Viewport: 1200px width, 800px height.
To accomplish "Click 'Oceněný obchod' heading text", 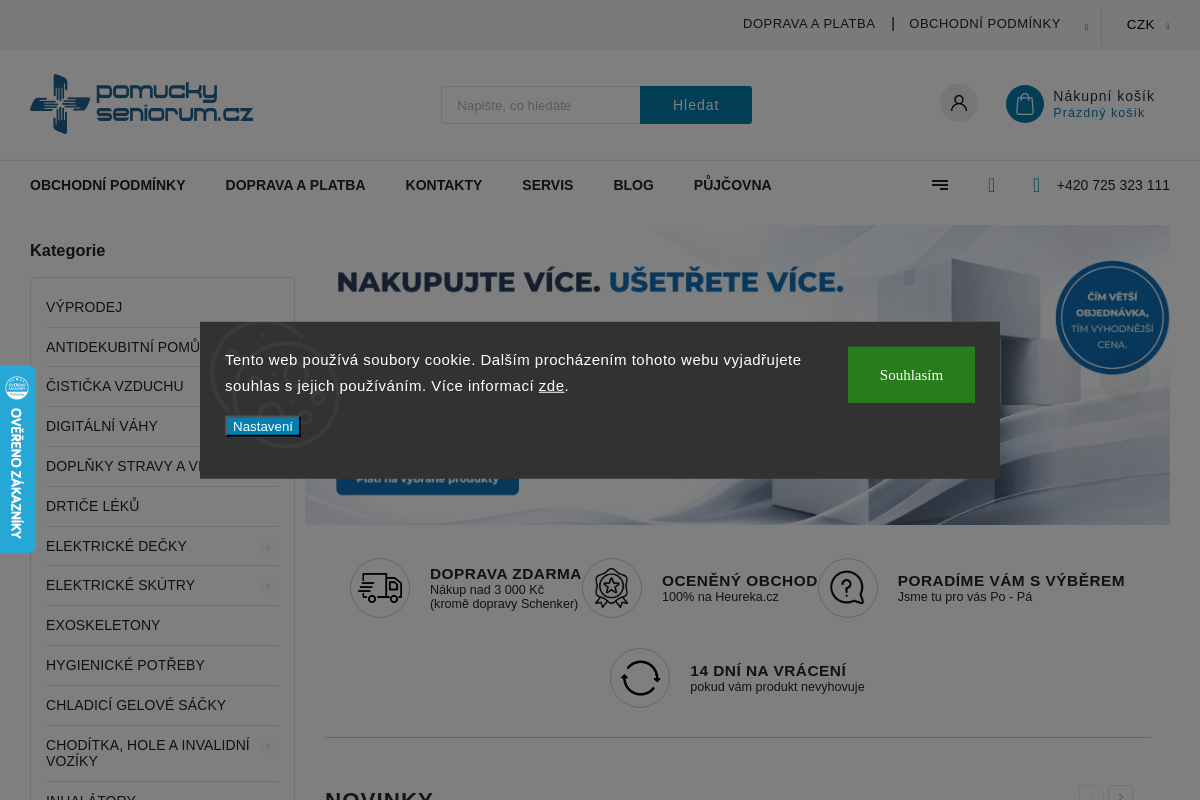I will coord(740,581).
